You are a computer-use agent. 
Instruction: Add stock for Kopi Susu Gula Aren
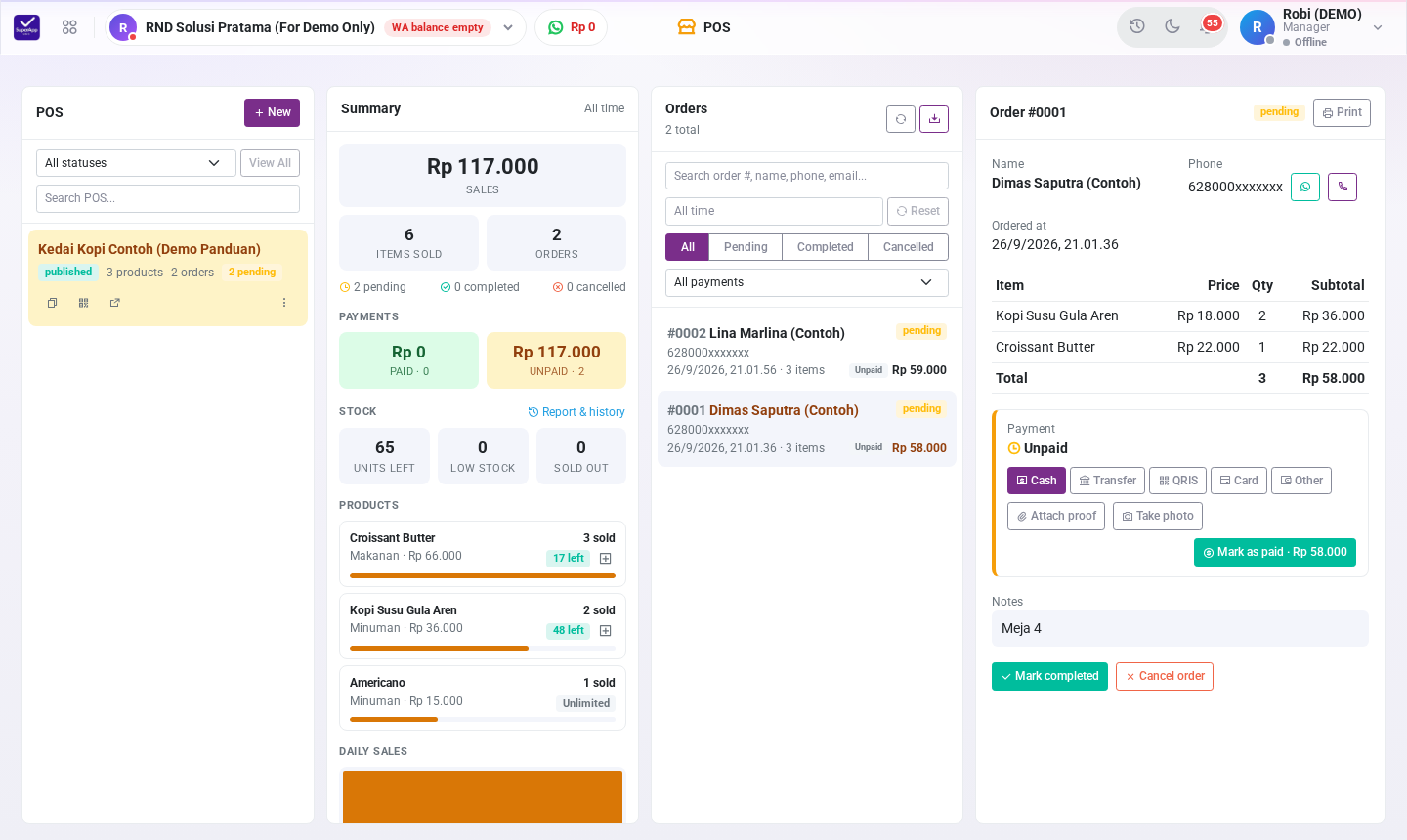tap(605, 631)
